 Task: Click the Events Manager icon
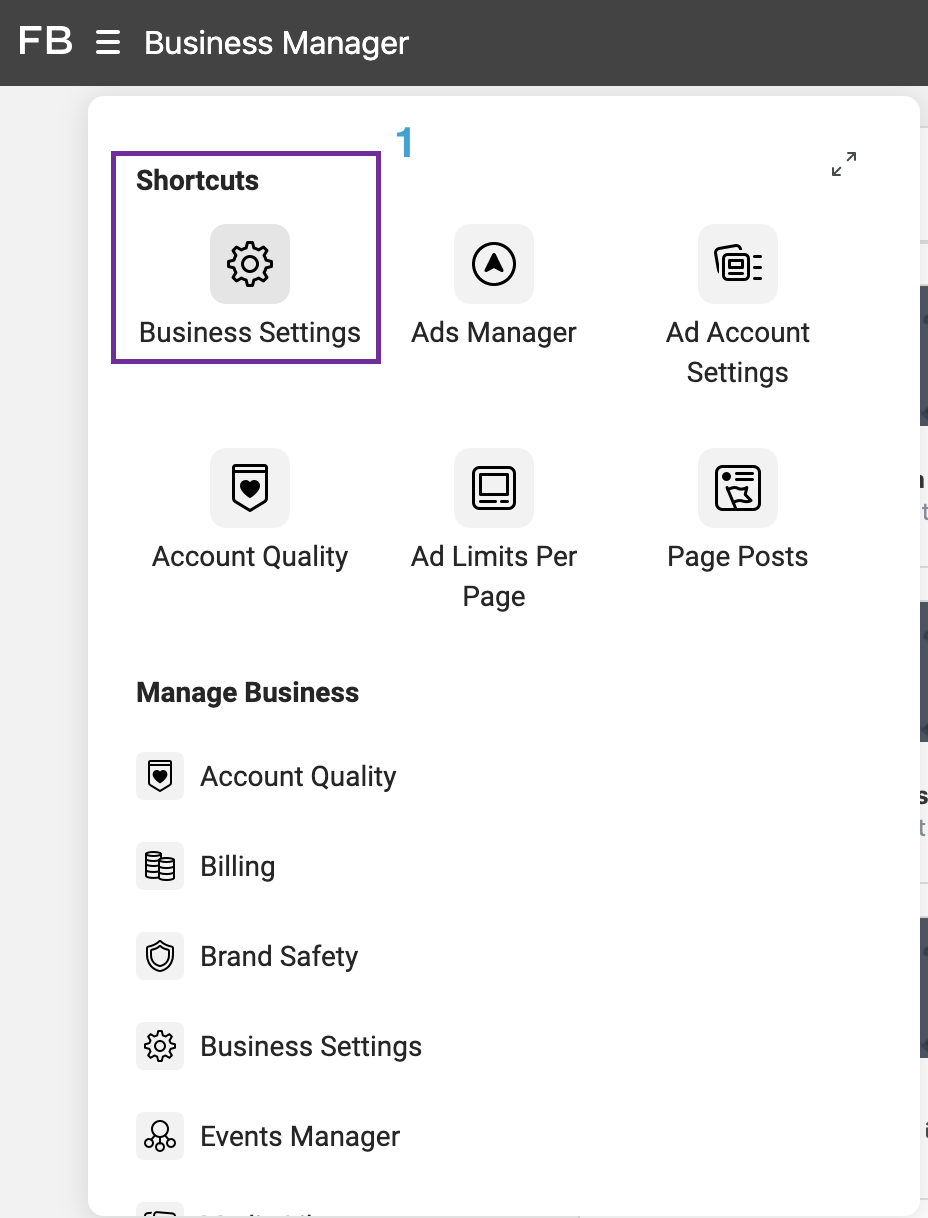[x=160, y=1136]
